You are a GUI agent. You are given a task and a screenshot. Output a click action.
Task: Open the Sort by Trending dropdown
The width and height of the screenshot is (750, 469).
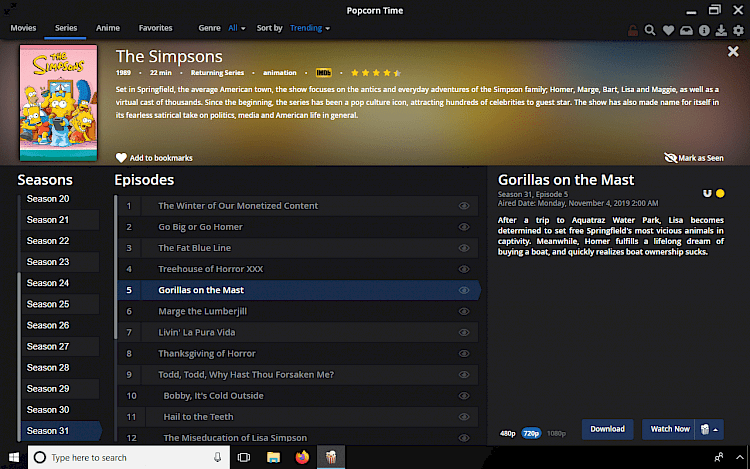(x=310, y=28)
